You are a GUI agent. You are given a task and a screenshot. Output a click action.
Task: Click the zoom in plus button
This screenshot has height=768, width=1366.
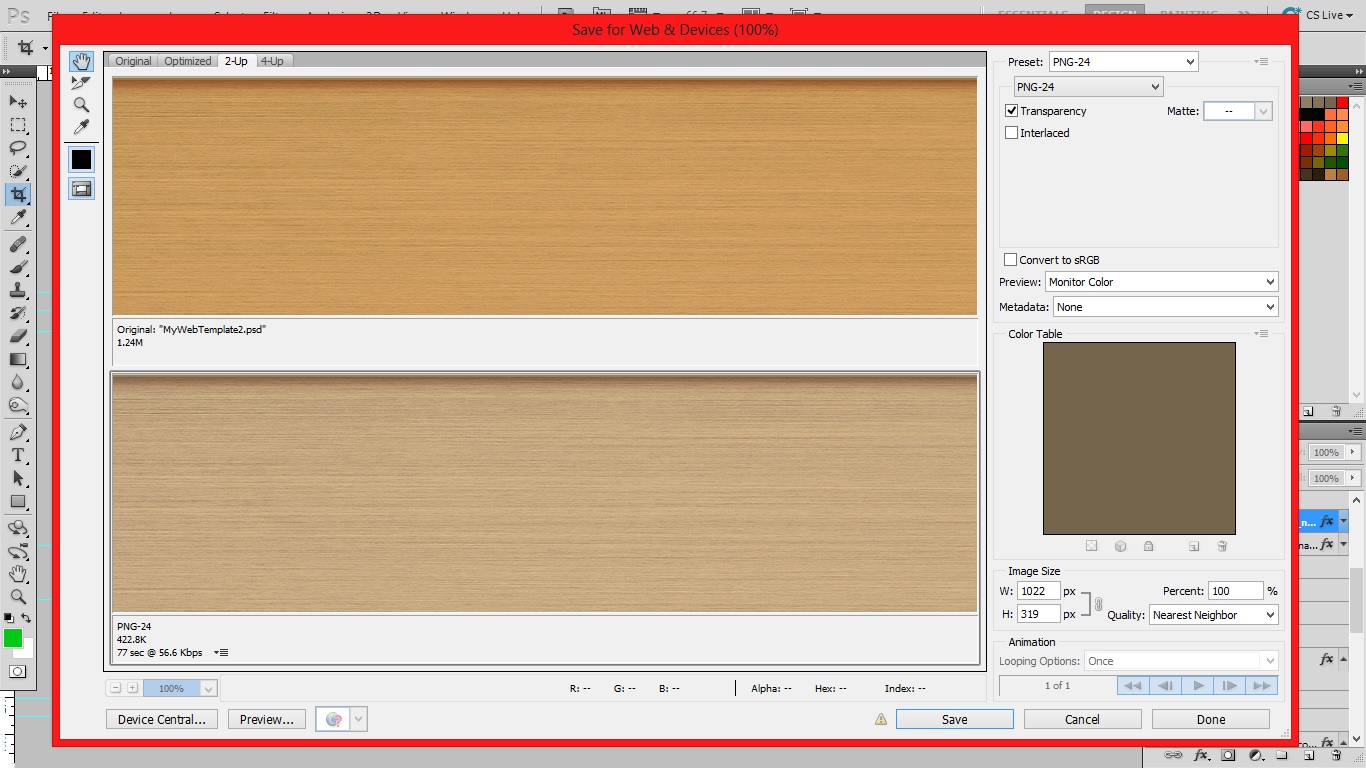coord(132,688)
